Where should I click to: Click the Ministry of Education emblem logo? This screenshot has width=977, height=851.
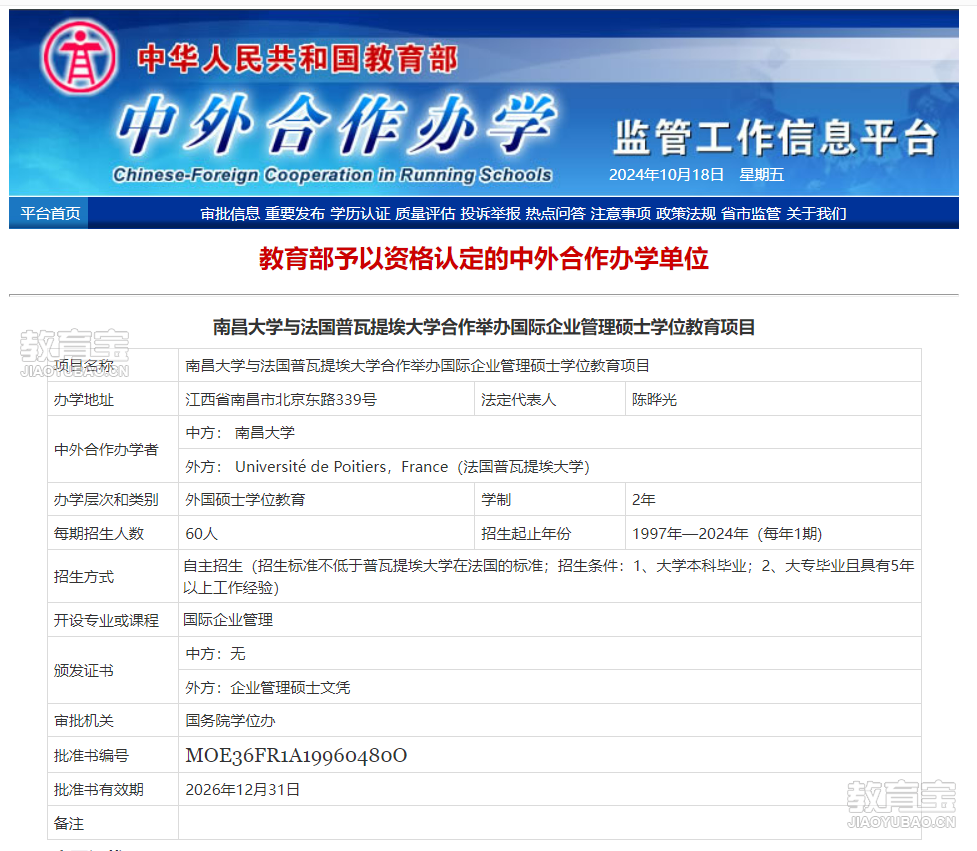(x=79, y=57)
